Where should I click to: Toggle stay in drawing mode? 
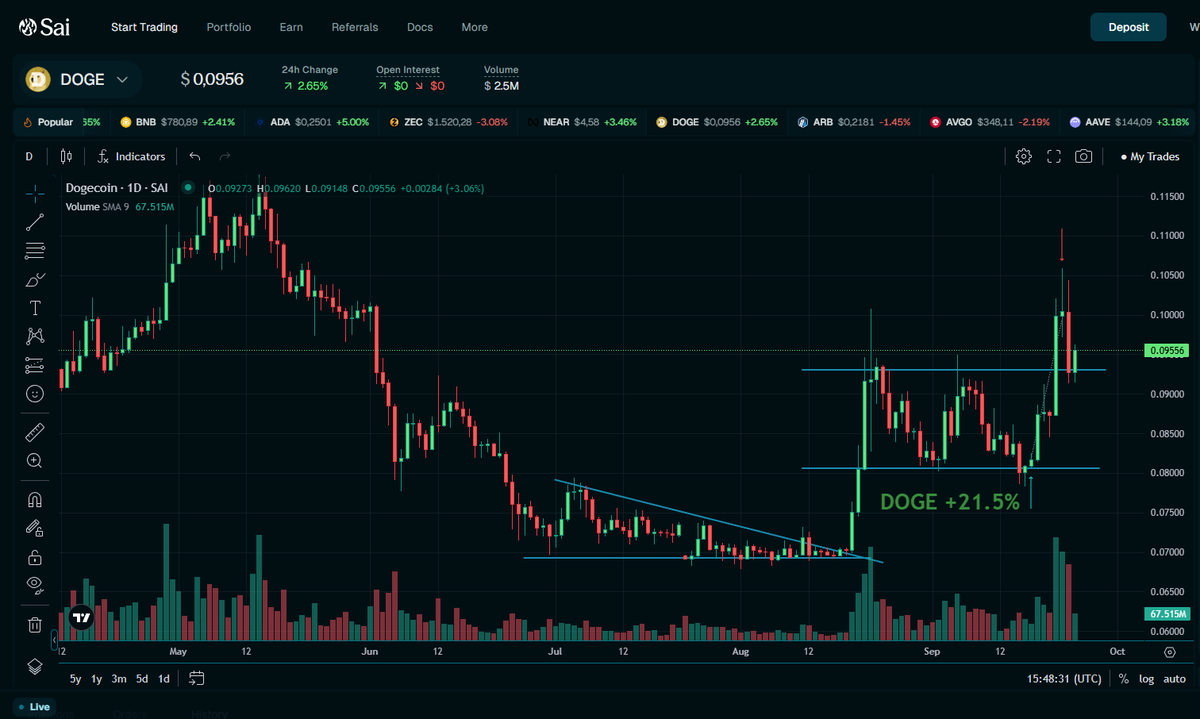pyautogui.click(x=35, y=528)
